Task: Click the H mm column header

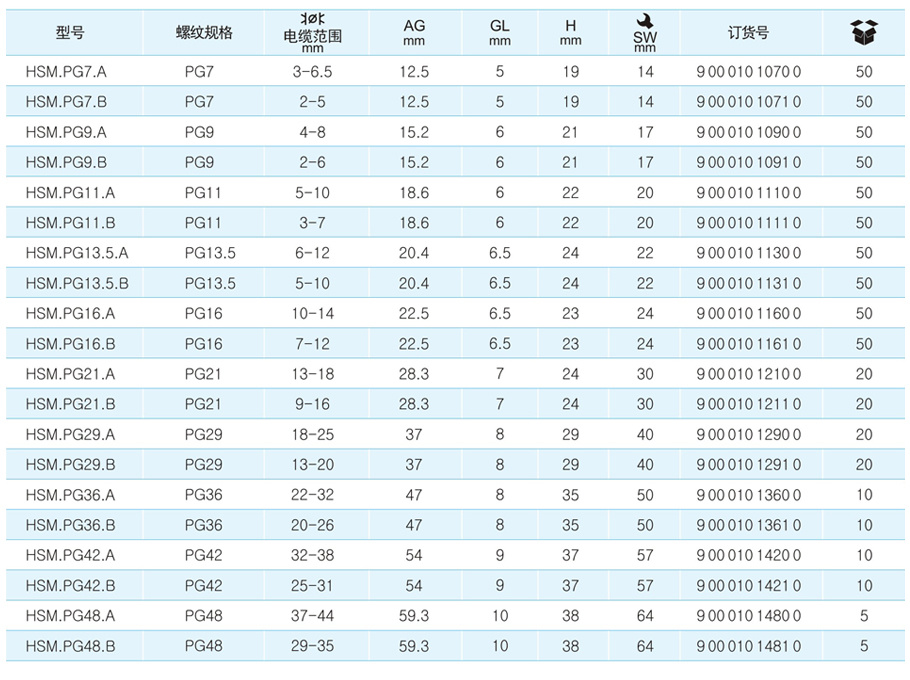Action: (x=570, y=32)
